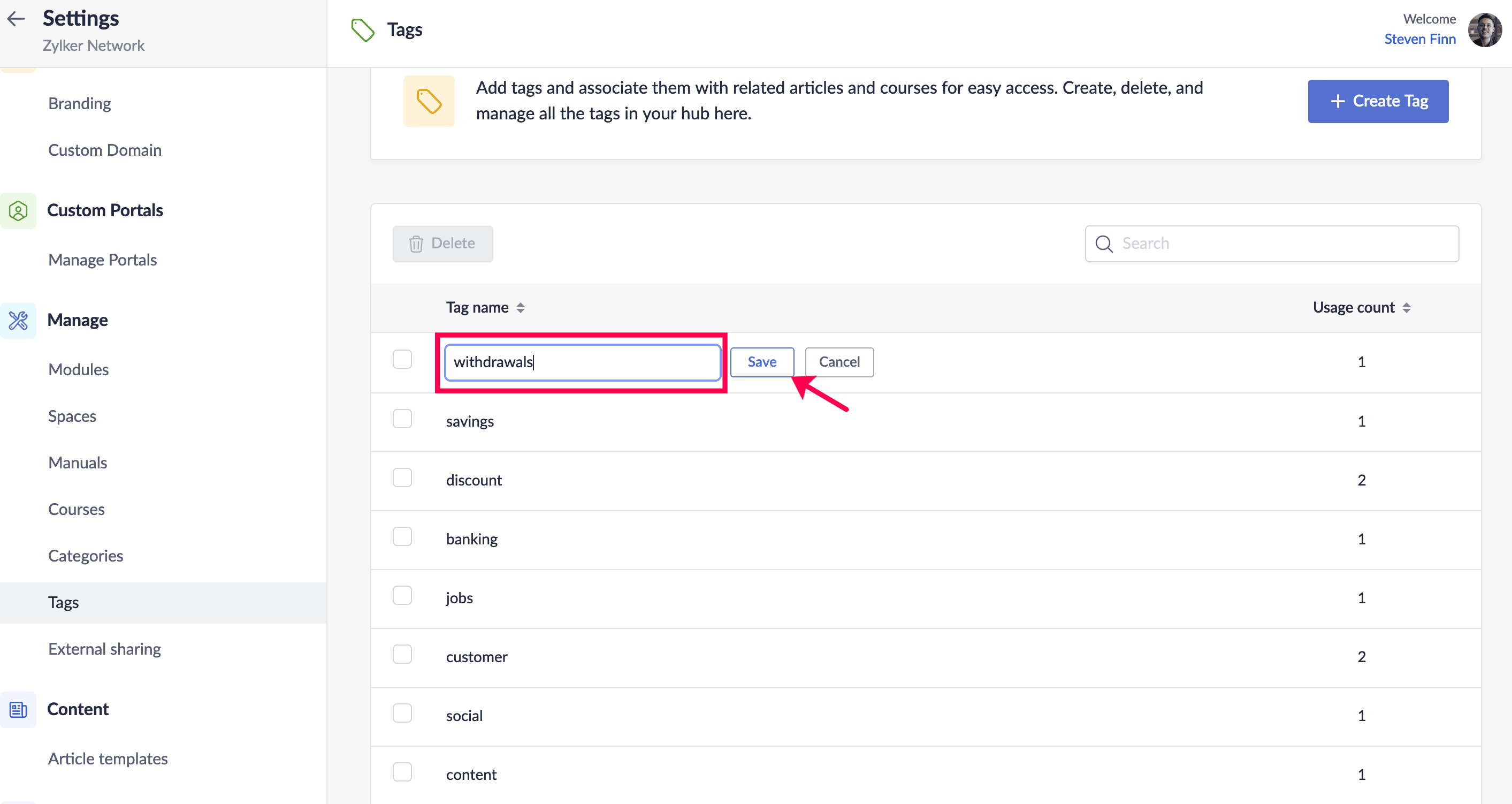1512x804 pixels.
Task: Open Categories in the Manage menu
Action: coord(86,556)
